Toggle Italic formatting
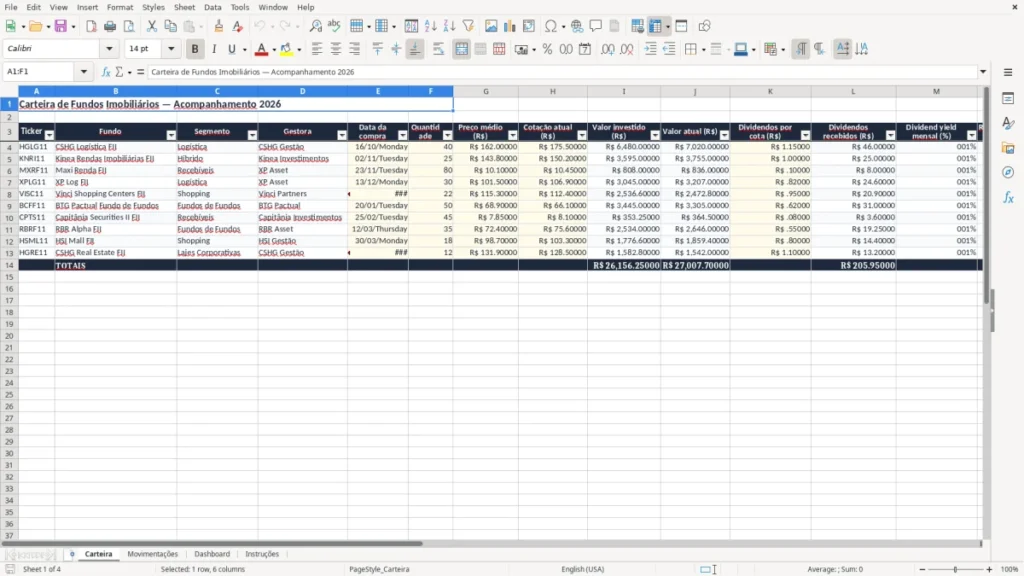This screenshot has width=1024, height=576. click(214, 49)
